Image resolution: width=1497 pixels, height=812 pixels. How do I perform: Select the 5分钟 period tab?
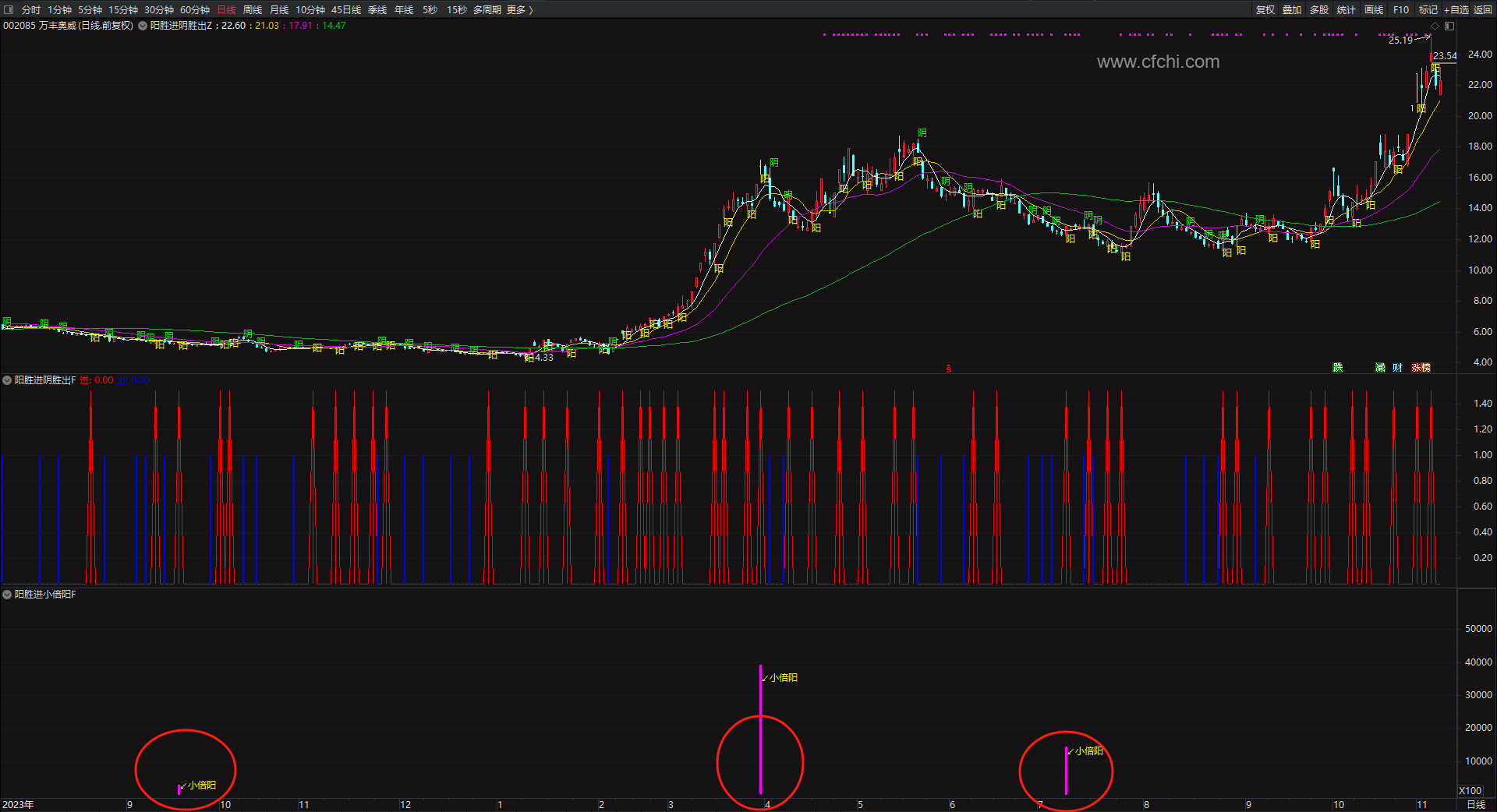90,9
